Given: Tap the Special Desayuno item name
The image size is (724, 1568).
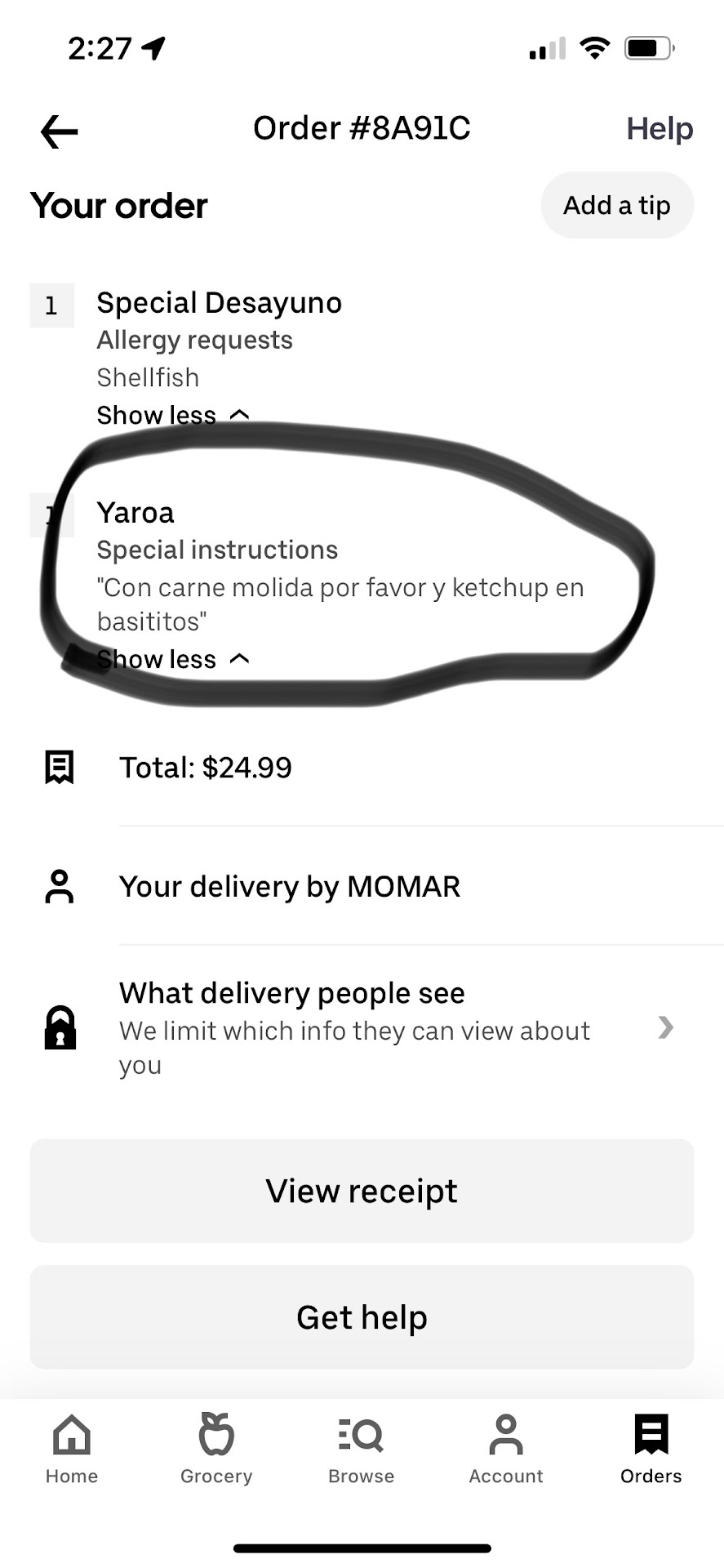Looking at the screenshot, I should tap(219, 303).
